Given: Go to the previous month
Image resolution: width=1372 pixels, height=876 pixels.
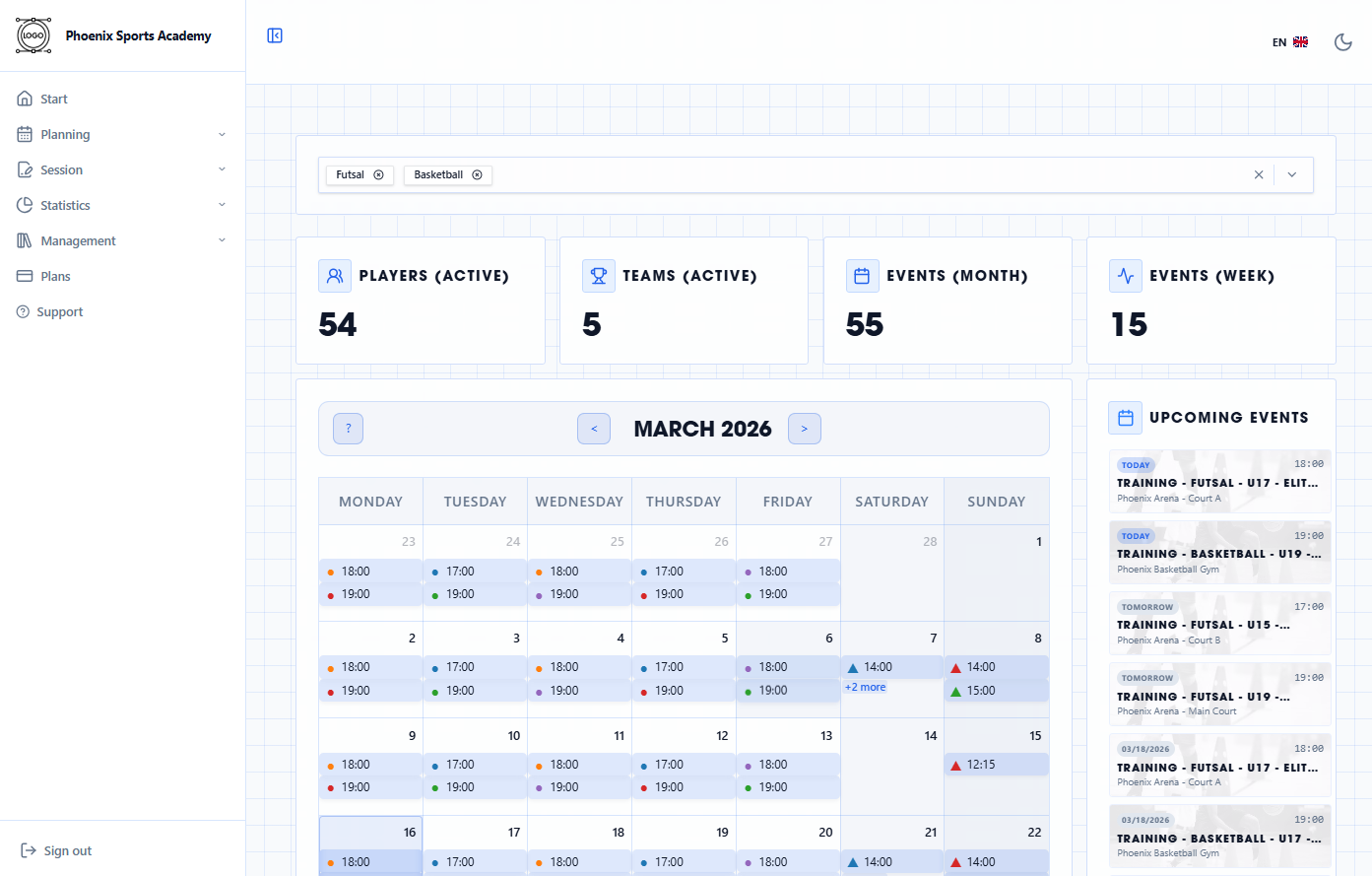Looking at the screenshot, I should (x=594, y=429).
